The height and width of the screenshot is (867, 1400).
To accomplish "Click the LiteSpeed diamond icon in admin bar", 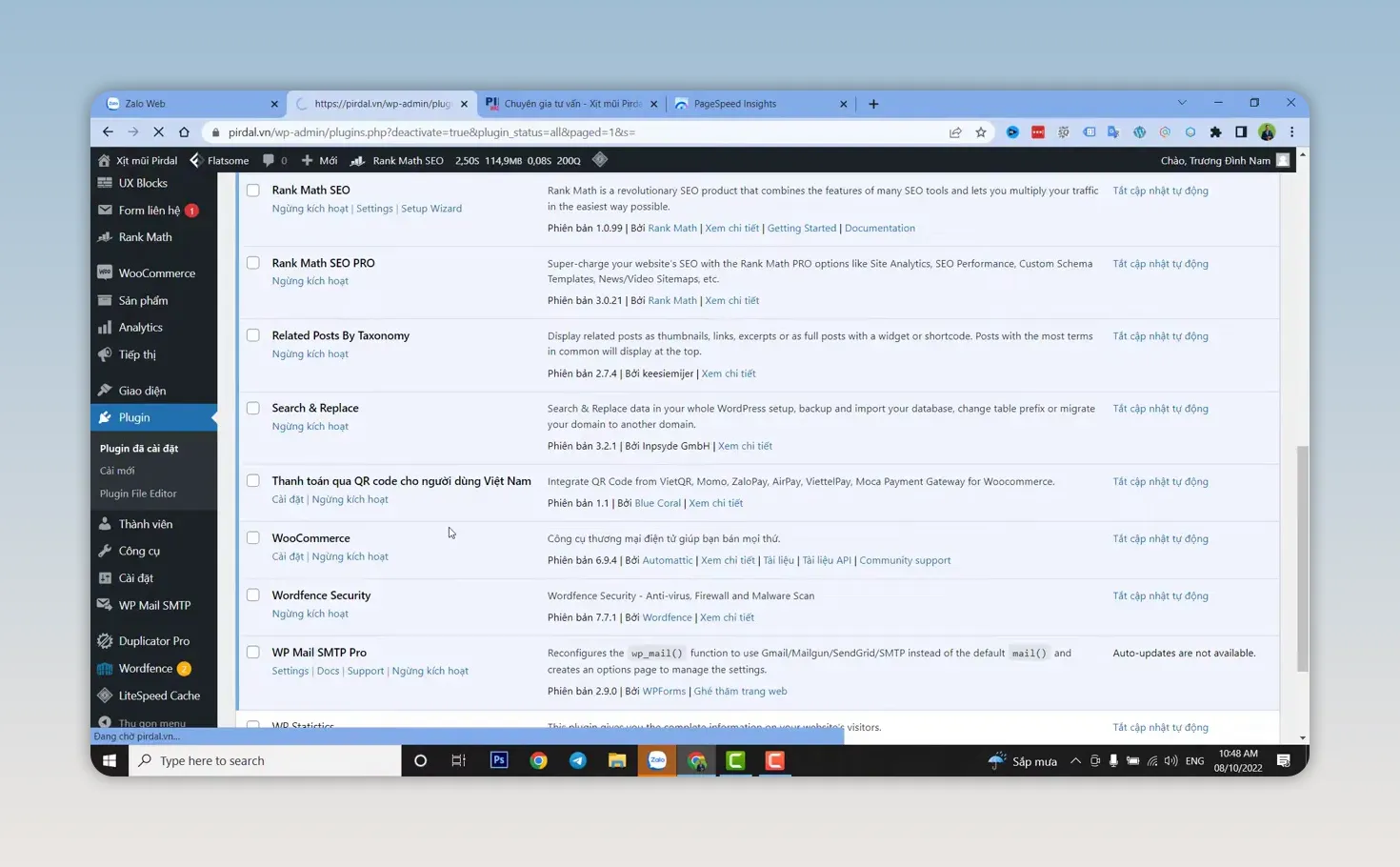I will pos(600,160).
